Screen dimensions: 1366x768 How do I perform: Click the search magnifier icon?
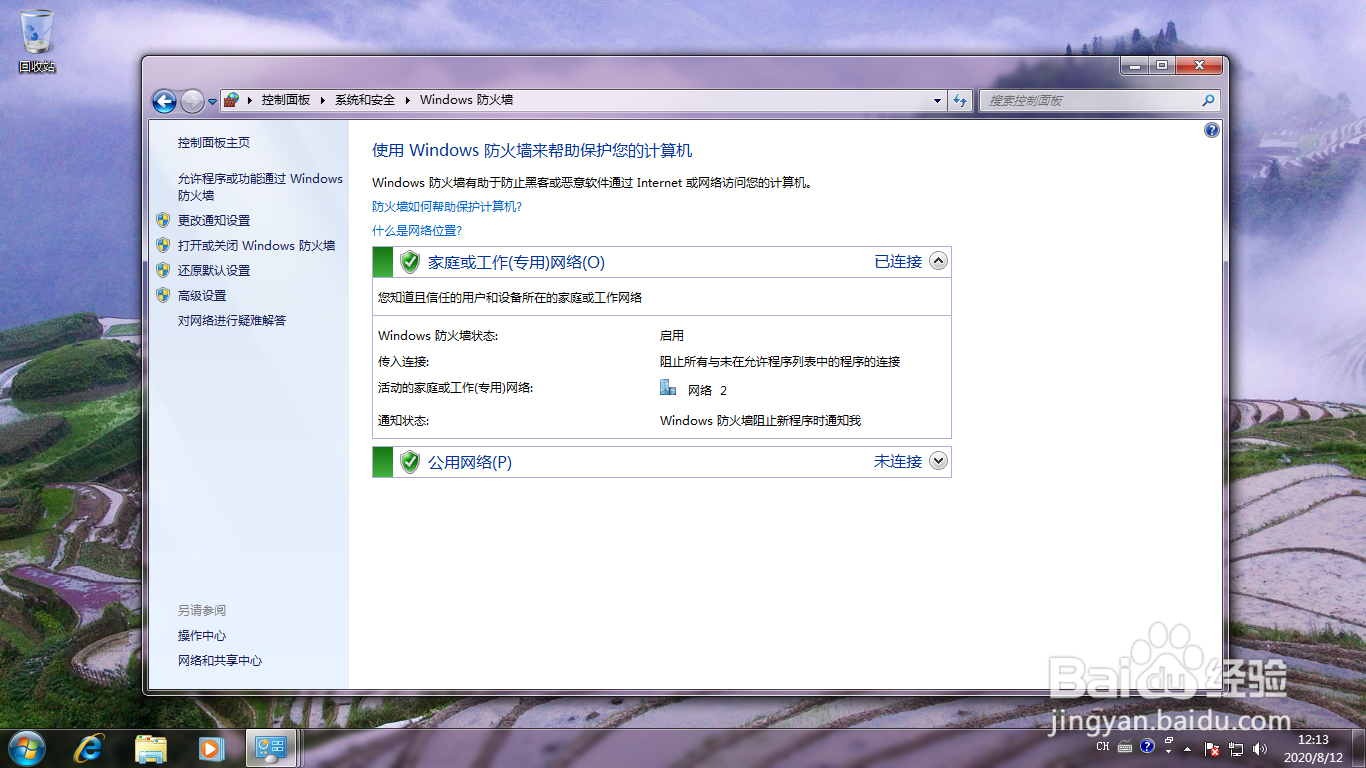pos(1208,100)
